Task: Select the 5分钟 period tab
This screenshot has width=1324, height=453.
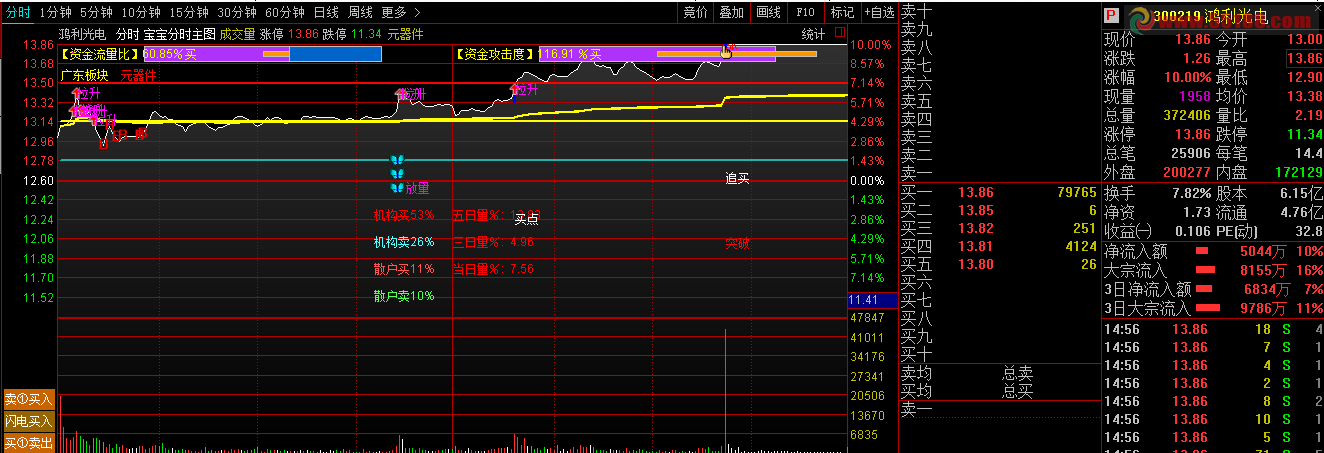Action: pyautogui.click(x=95, y=12)
